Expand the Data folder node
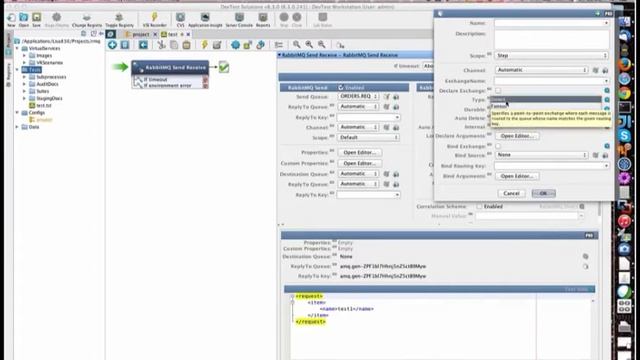This screenshot has width=640, height=360. [x=17, y=127]
